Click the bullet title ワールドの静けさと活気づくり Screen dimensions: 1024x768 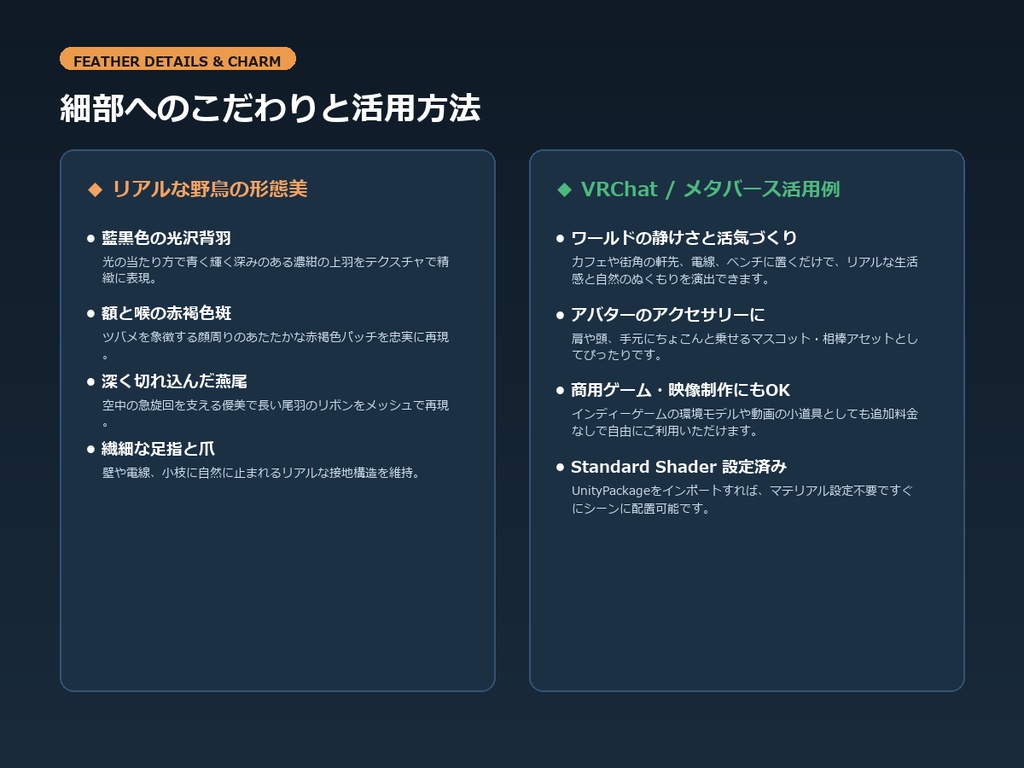click(684, 238)
